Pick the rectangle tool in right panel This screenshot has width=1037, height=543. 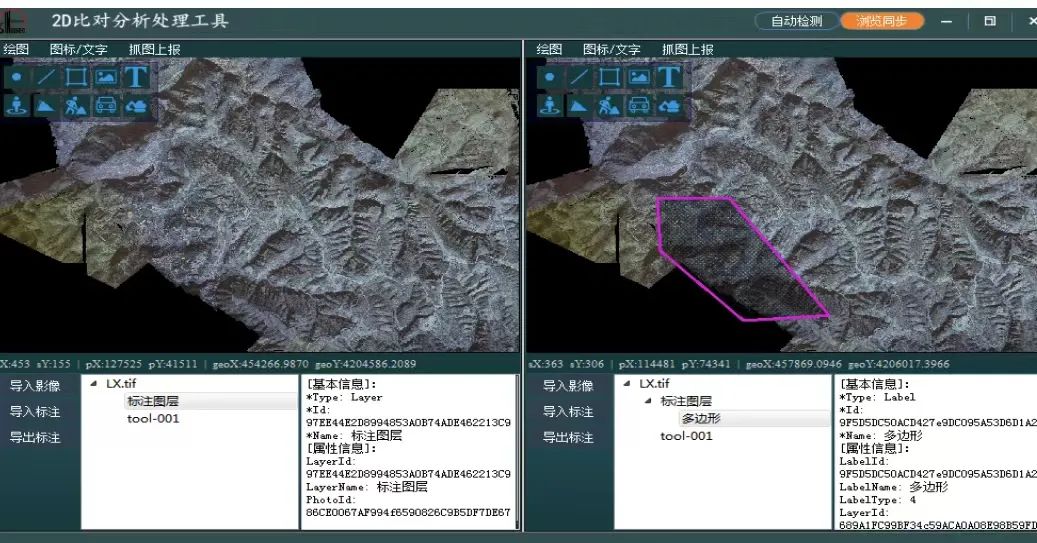point(610,77)
